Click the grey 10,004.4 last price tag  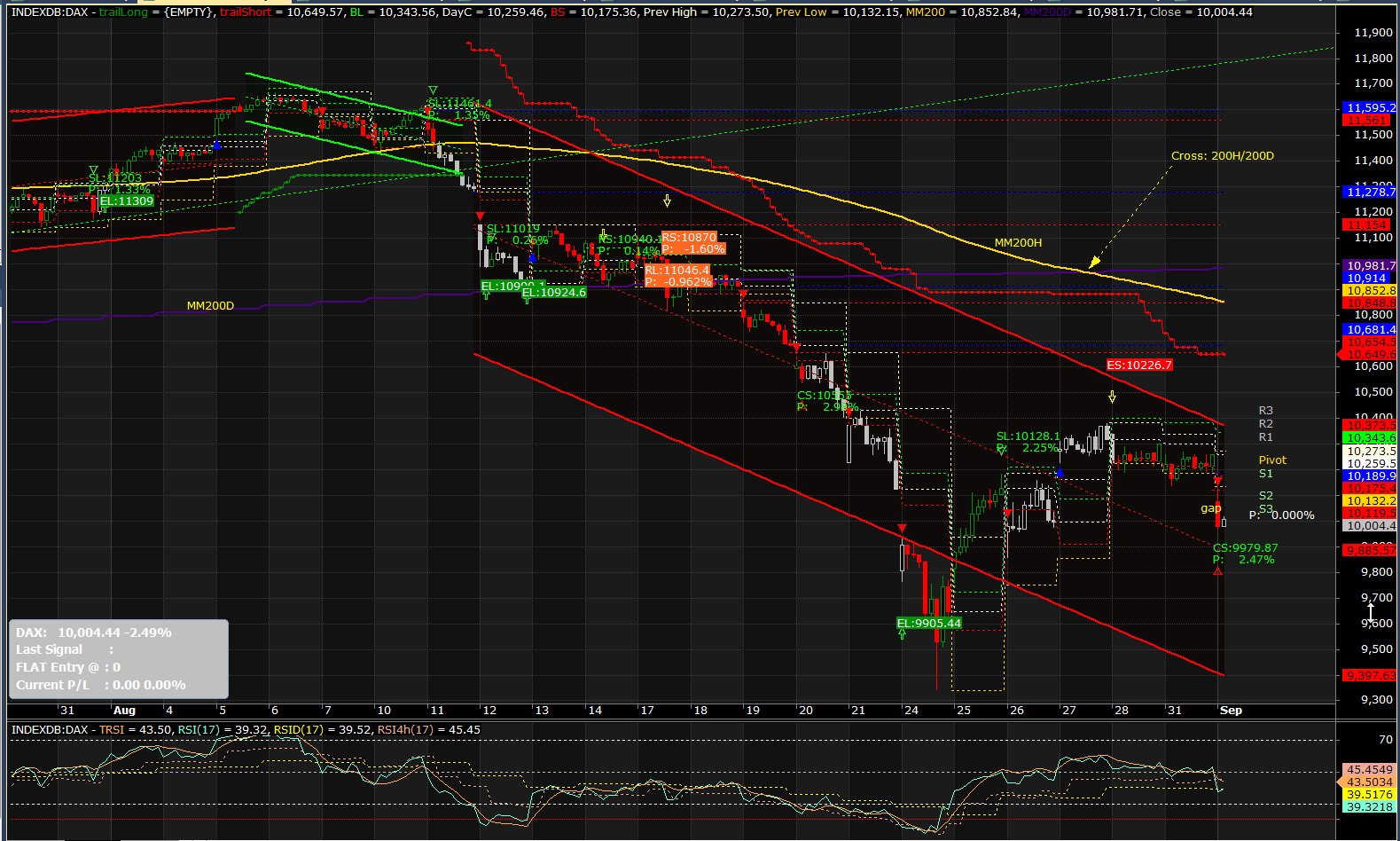[1369, 526]
